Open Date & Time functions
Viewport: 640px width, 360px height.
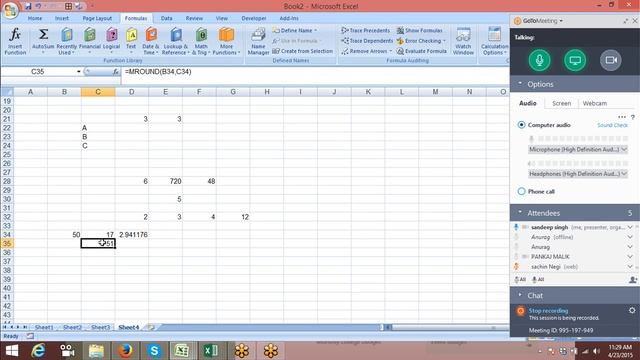pos(150,41)
